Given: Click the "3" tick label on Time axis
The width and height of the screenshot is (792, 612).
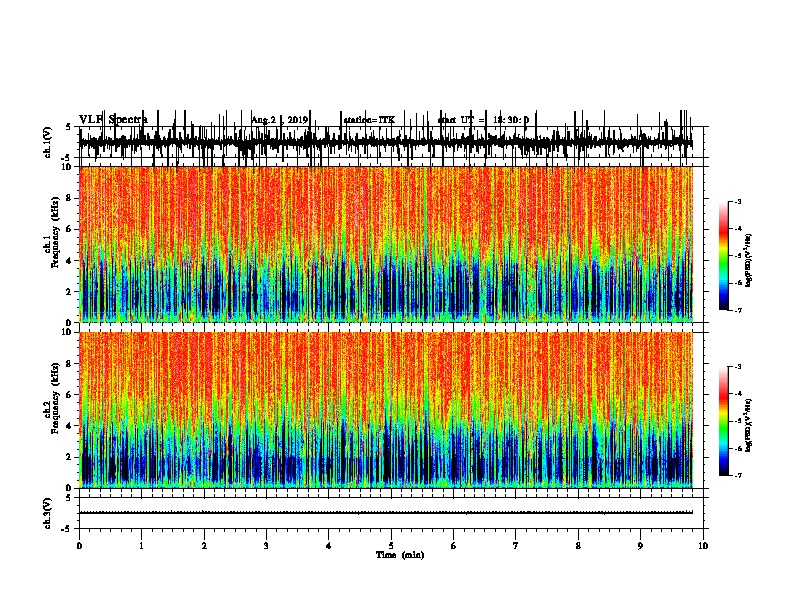Looking at the screenshot, I should [266, 546].
